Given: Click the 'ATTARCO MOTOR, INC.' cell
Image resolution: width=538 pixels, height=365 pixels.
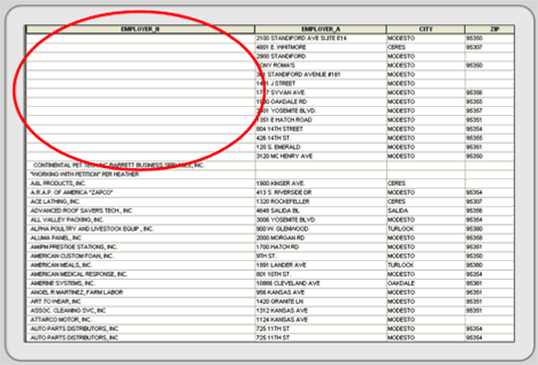Looking at the screenshot, I should pos(140,320).
